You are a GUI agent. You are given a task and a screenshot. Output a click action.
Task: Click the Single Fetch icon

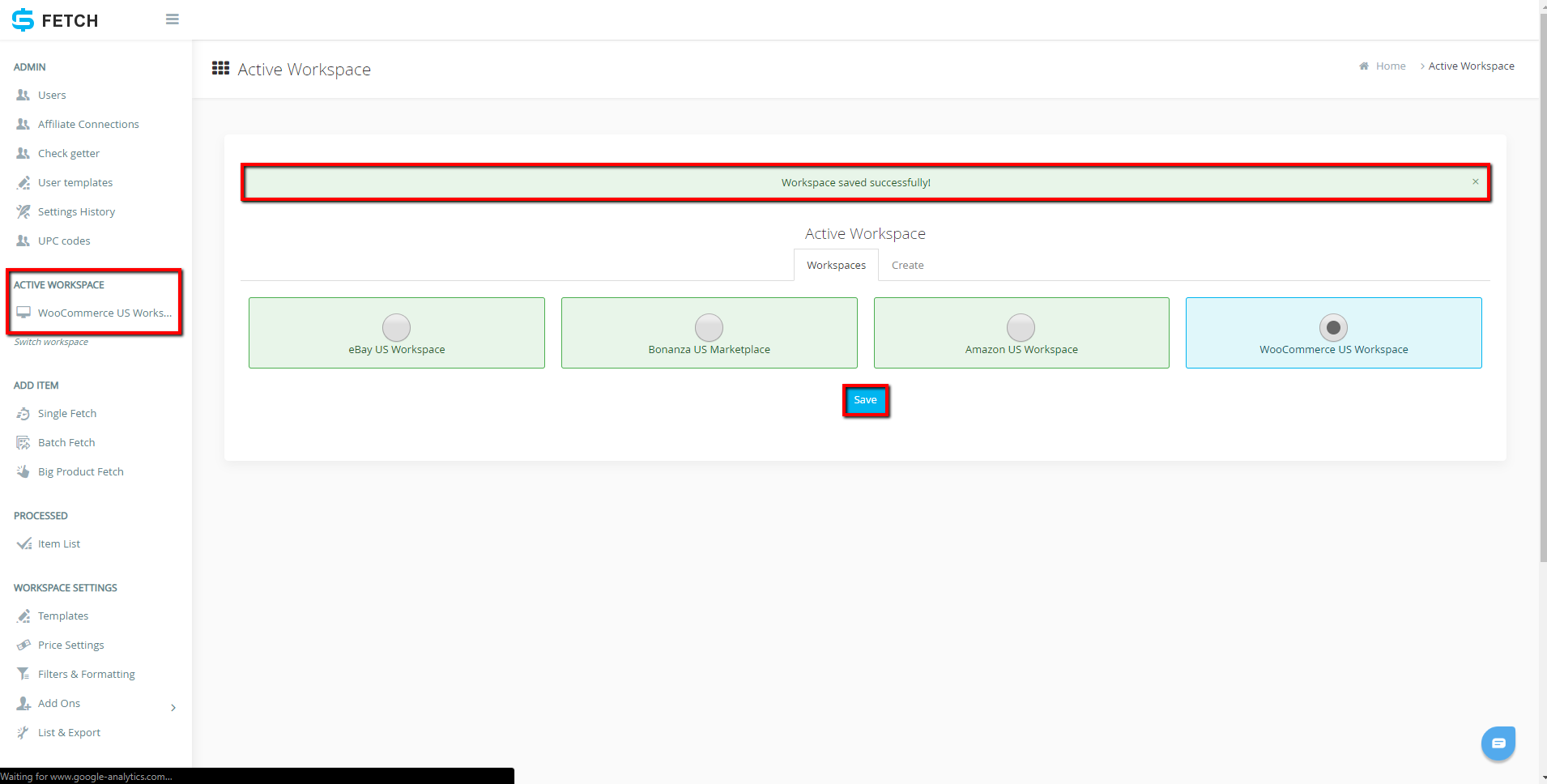tap(23, 413)
